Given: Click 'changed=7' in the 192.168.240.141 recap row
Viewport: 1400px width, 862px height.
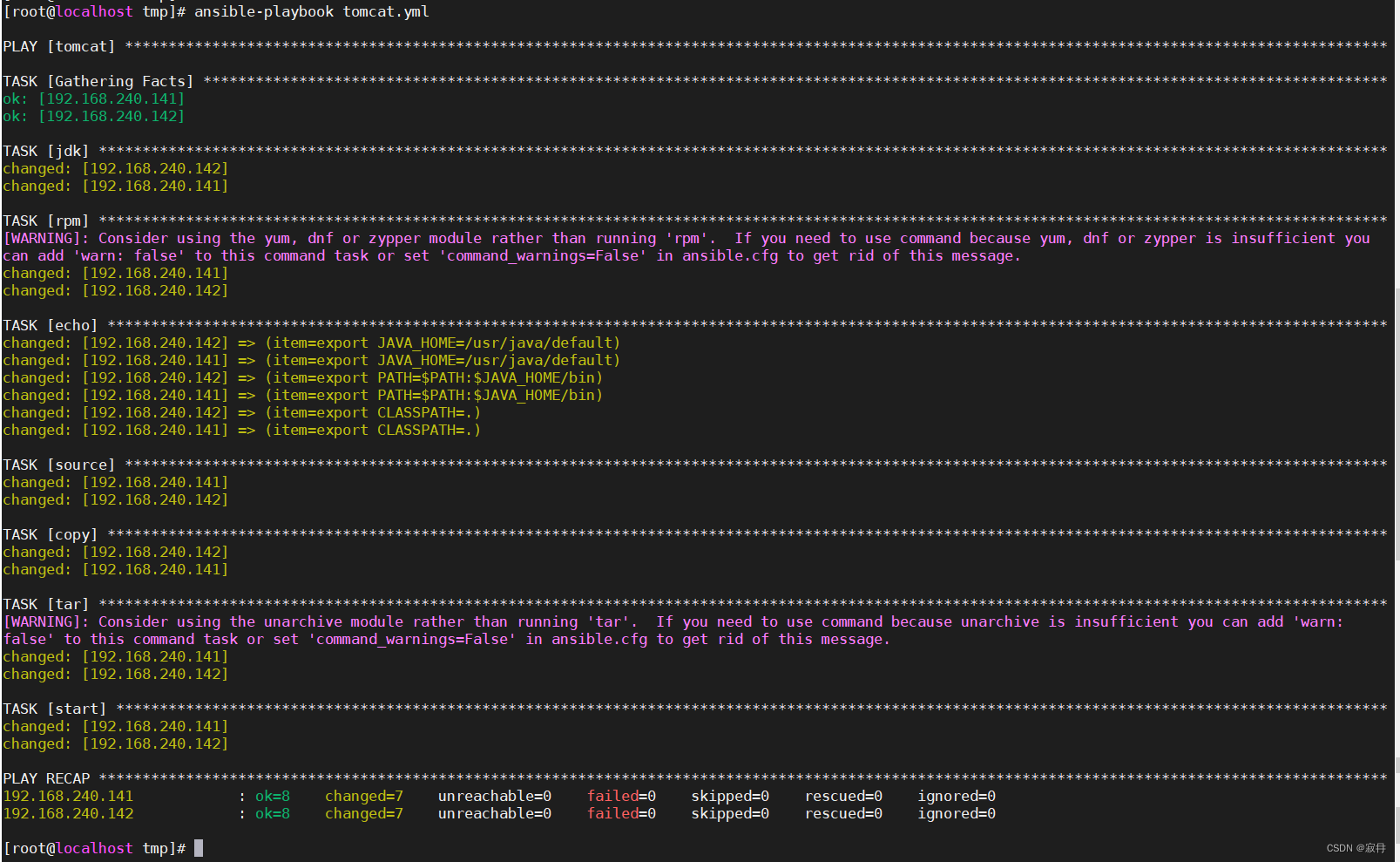Looking at the screenshot, I should pos(364,797).
